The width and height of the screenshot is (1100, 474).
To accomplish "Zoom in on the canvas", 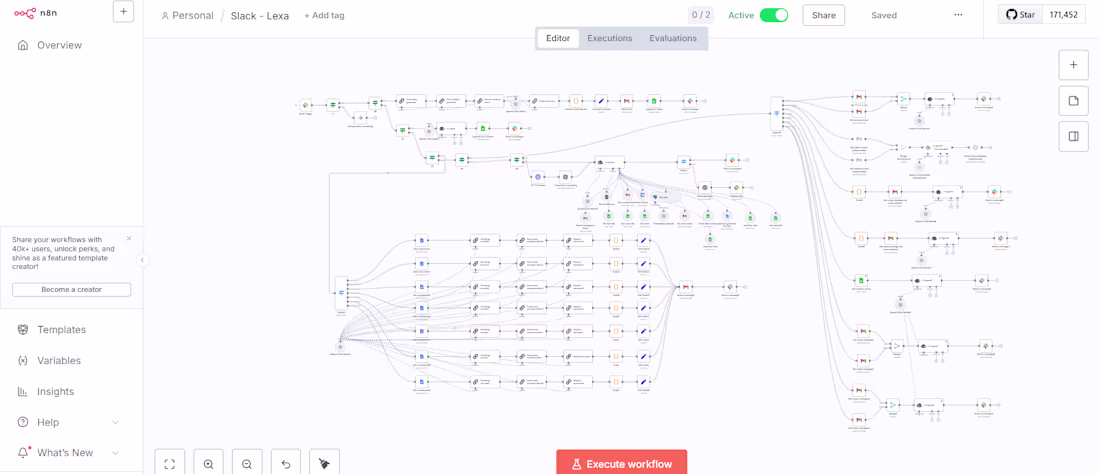I will [x=208, y=463].
